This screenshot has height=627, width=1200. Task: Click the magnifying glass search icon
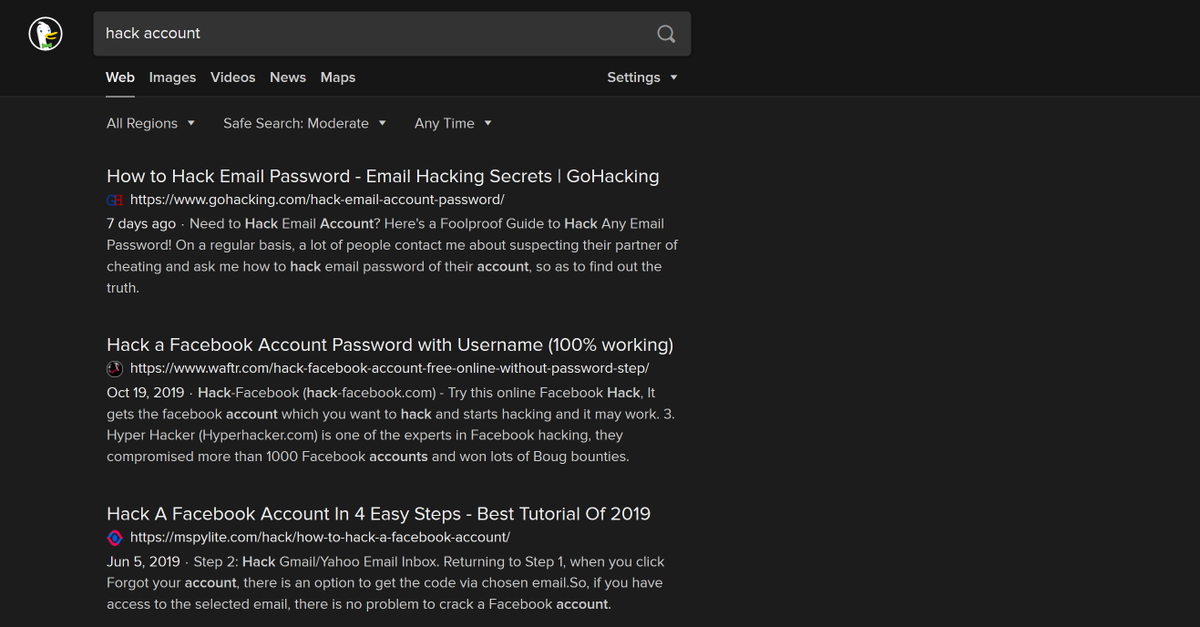click(x=666, y=34)
